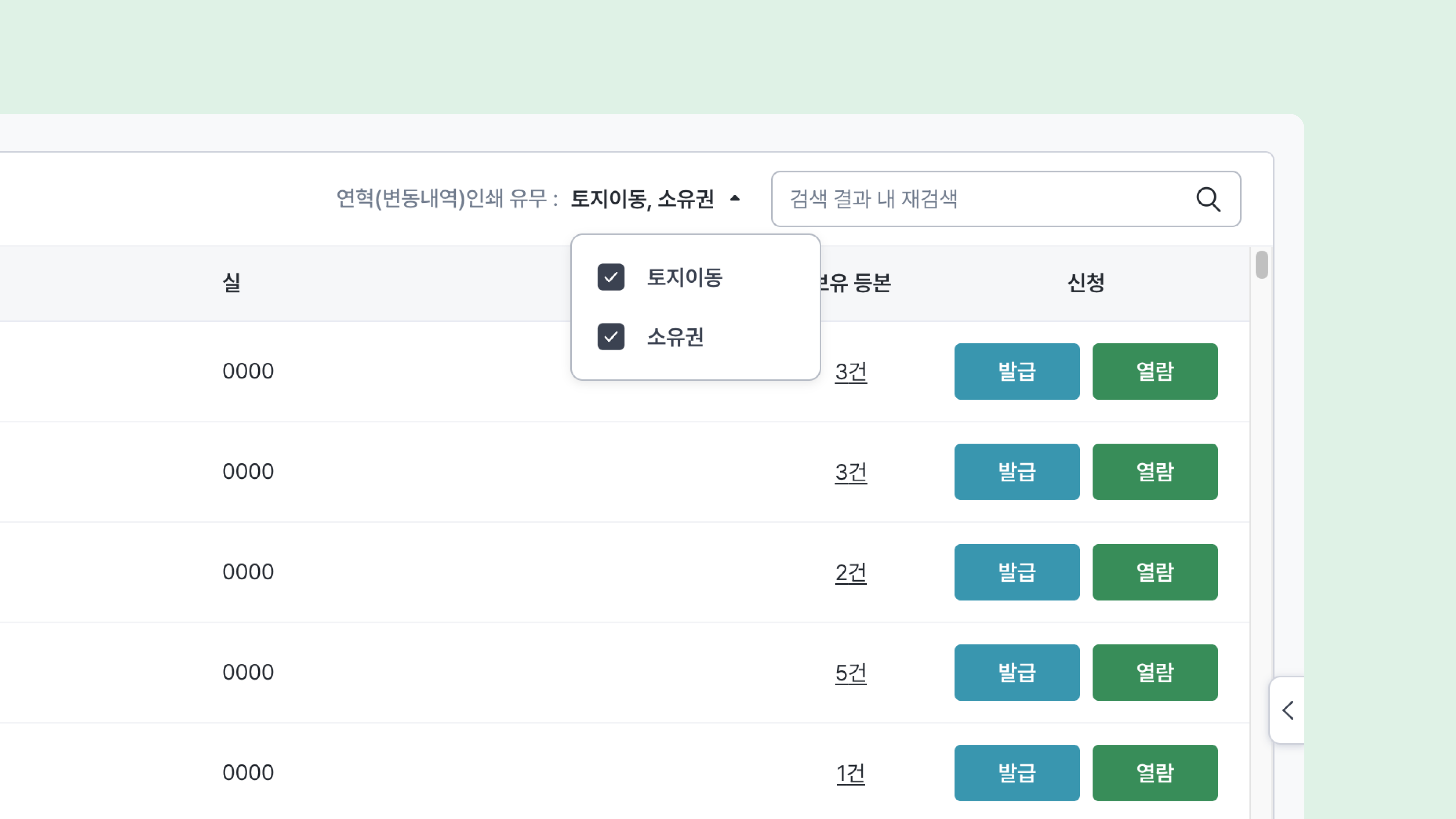Click the table vertical scrollbar thumb
Screen dimensions: 1456x819
pos(1261,265)
